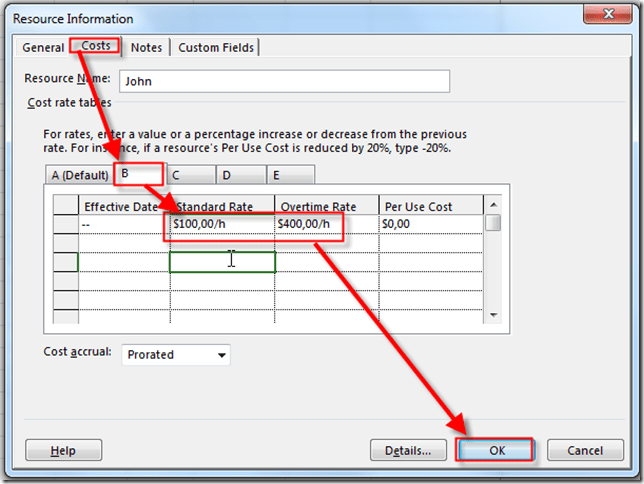Click the first row Effective Date cell
The image size is (644, 484).
pyautogui.click(x=123, y=225)
